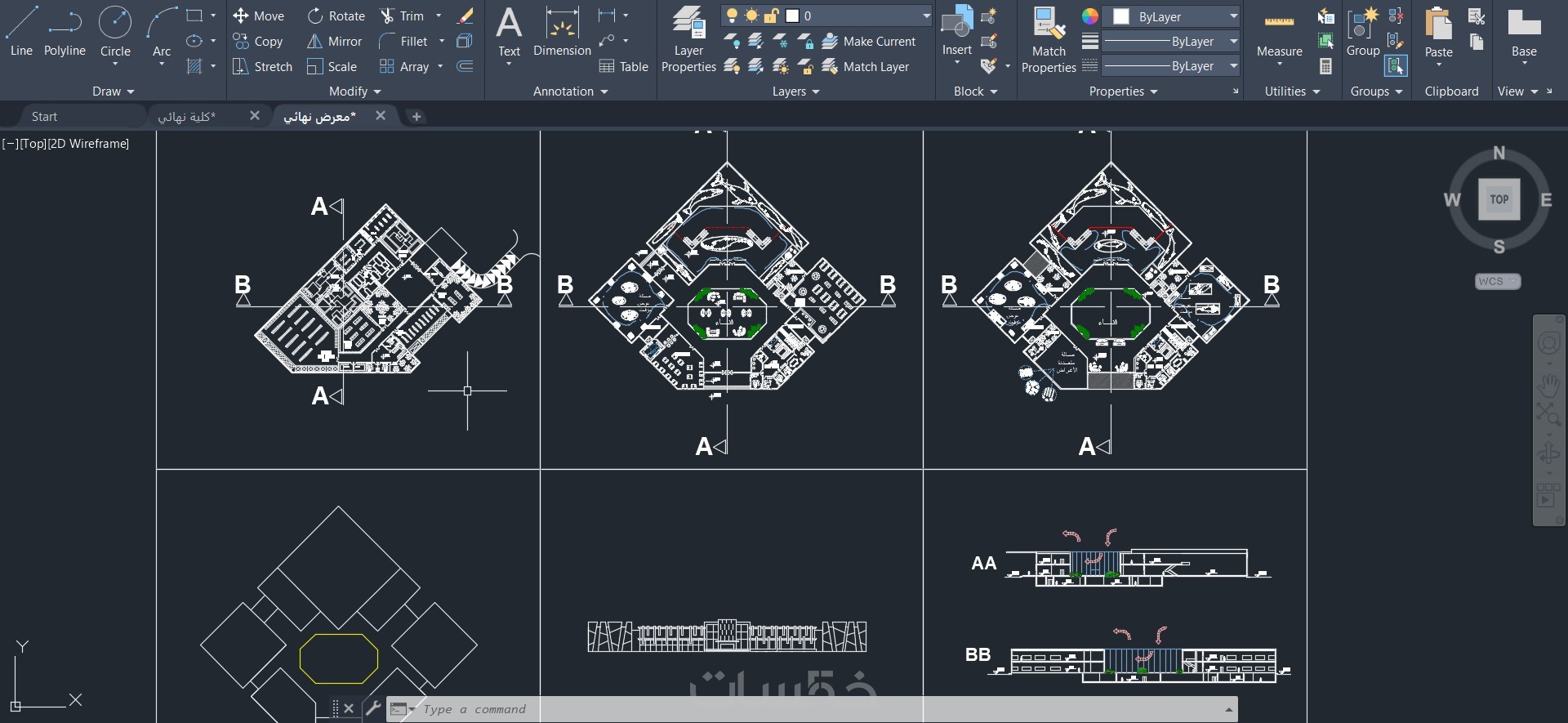
Task: Select the Text annotation tool
Action: point(509,33)
